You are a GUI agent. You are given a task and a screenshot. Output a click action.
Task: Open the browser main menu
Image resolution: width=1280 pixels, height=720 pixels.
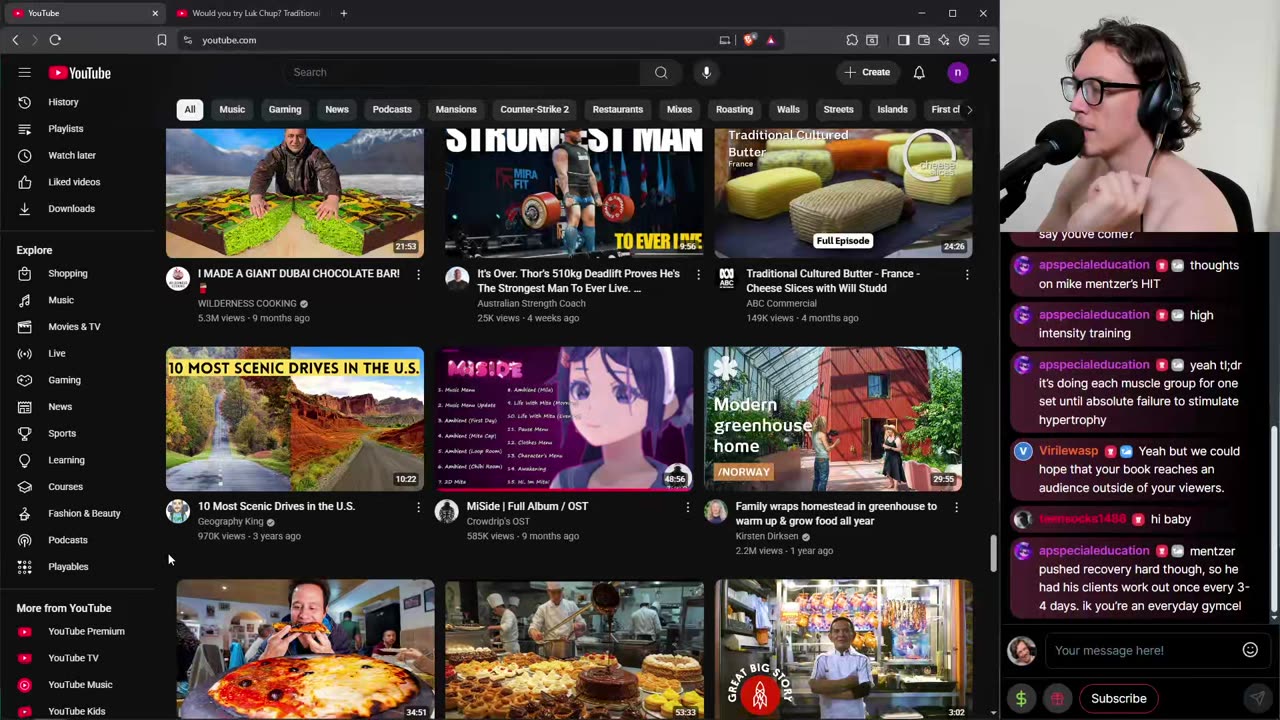point(984,40)
